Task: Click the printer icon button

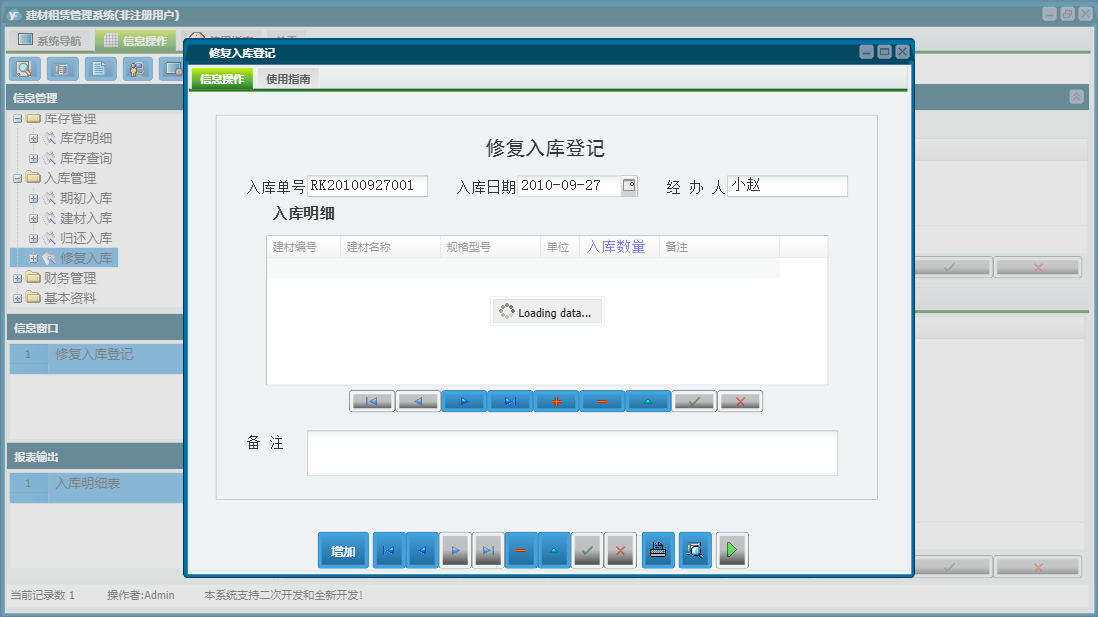Action: click(x=658, y=550)
